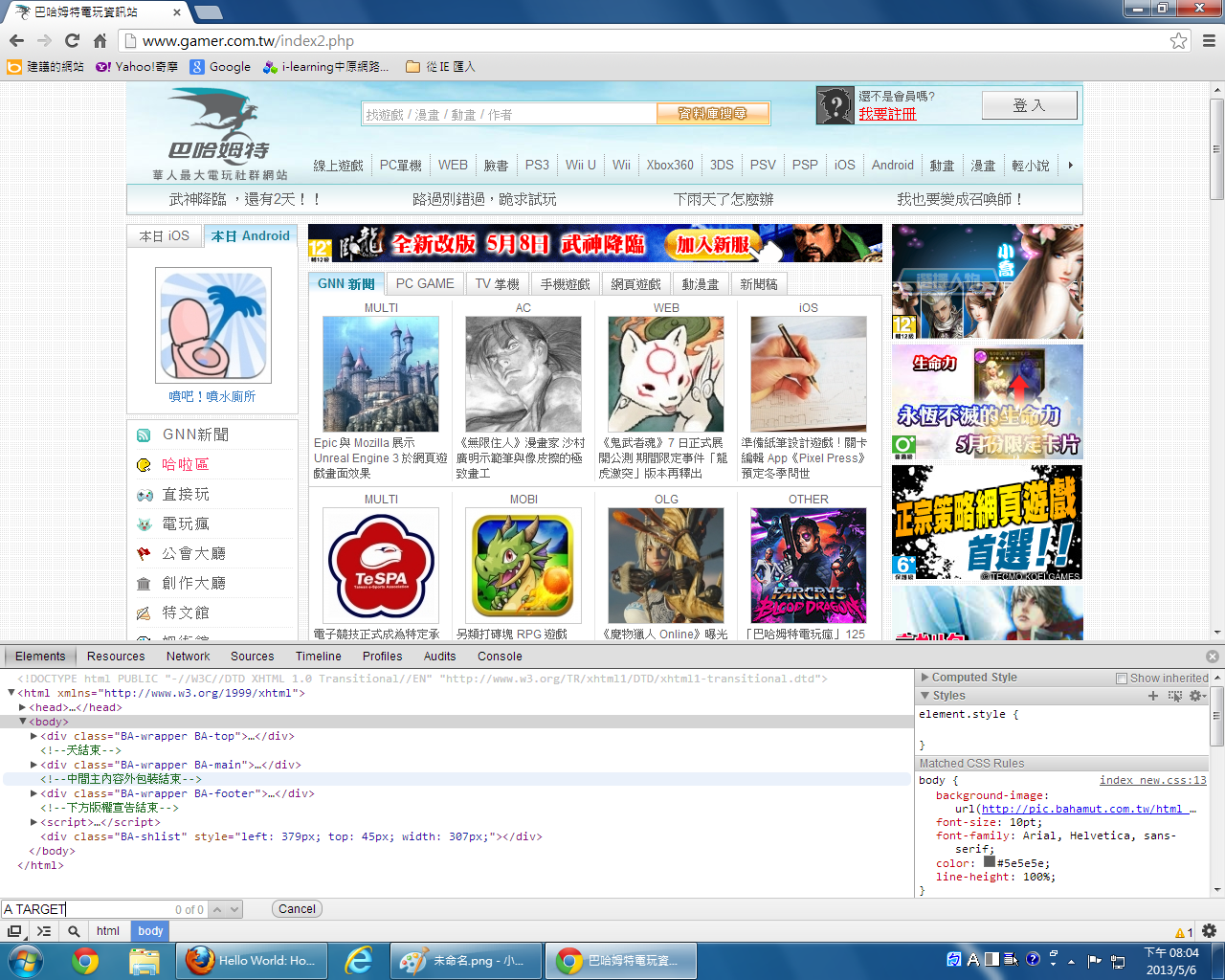
Task: Toggle element state icon in Styles header
Action: point(1175,696)
